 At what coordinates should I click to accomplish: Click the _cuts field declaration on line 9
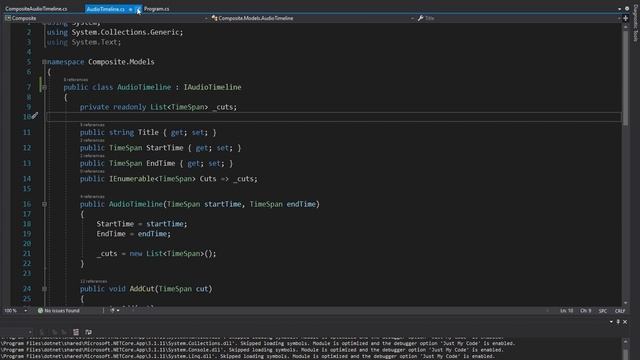coord(158,107)
